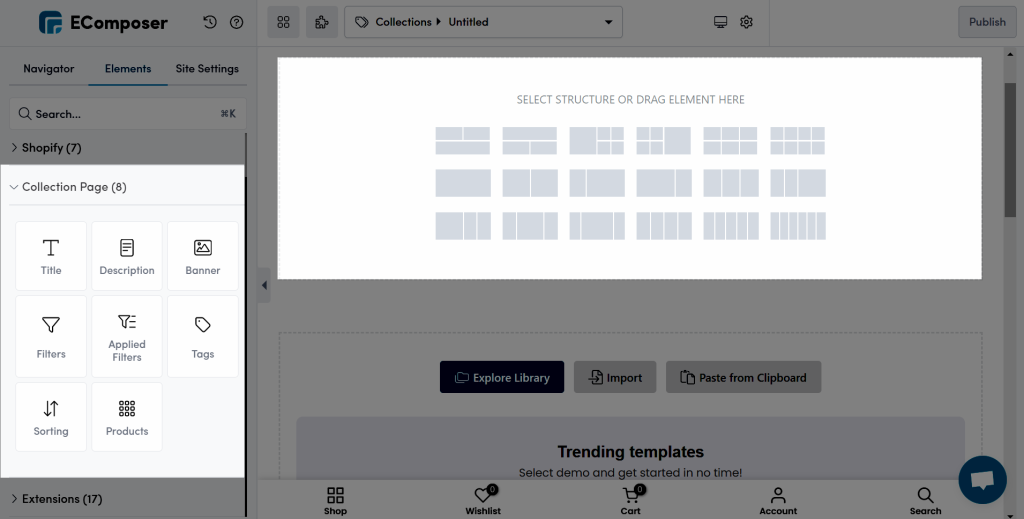Screen dimensions: 1024x519
Task: Select the Description element
Action: tap(127, 256)
